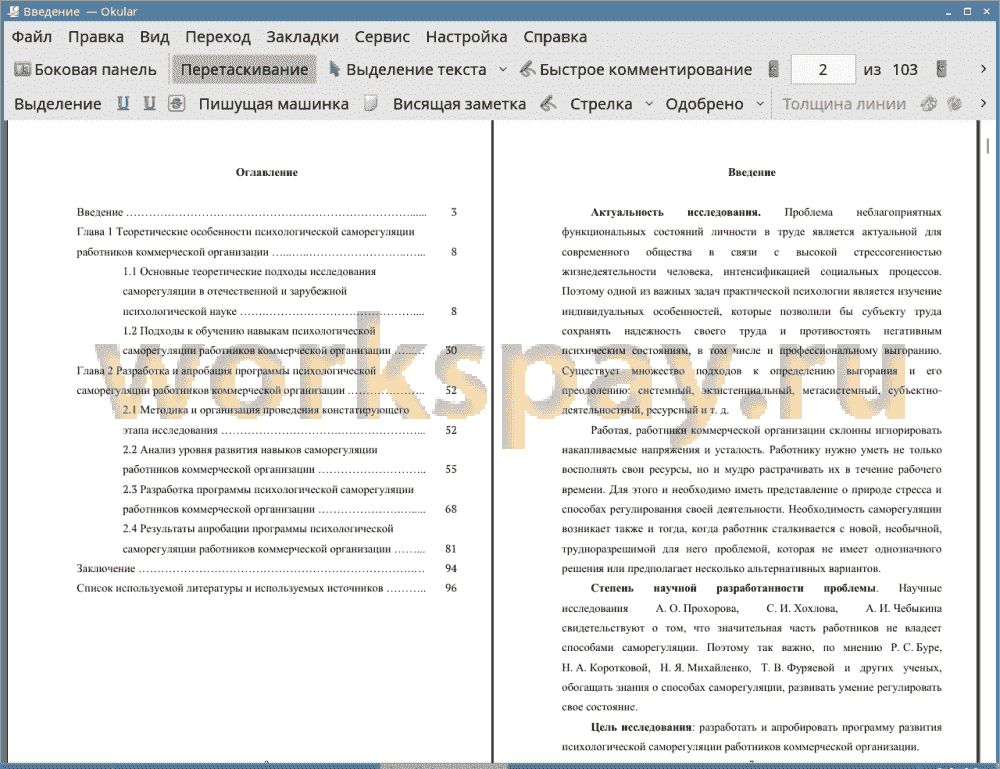Open the Закладки menu
The width and height of the screenshot is (1000, 769).
point(302,37)
